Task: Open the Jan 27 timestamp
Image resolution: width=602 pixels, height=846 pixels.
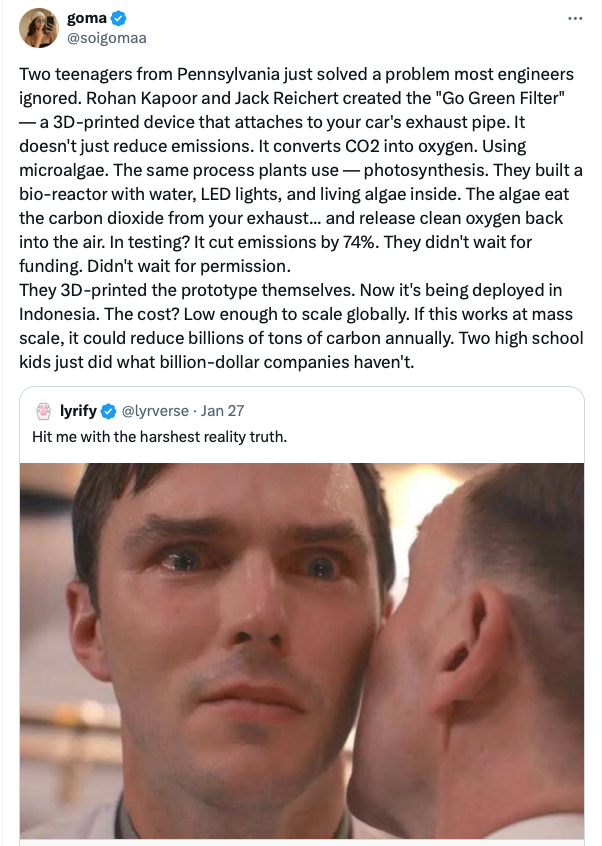Action: pyautogui.click(x=225, y=411)
